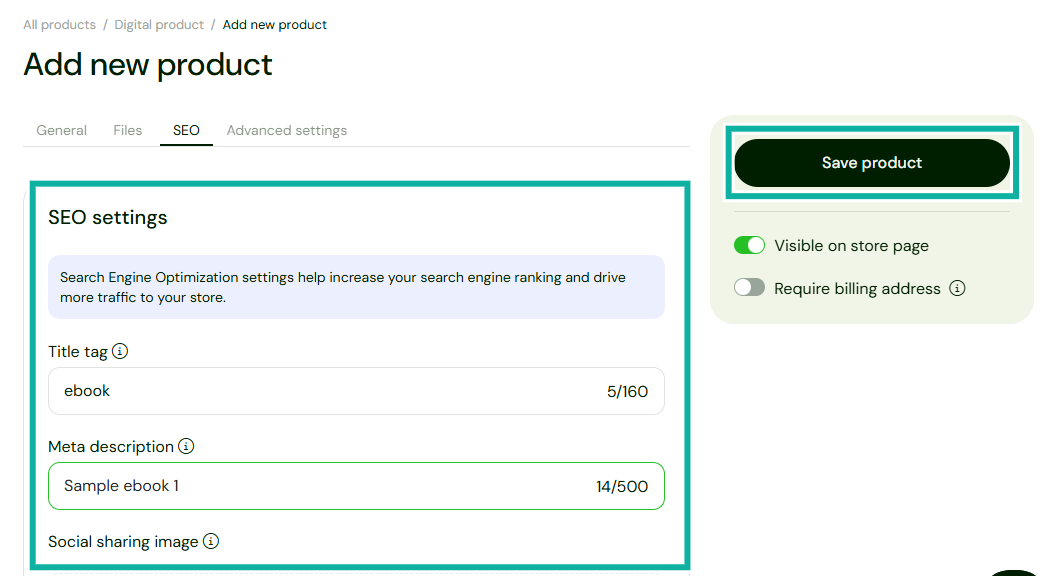This screenshot has height=576, width=1040.
Task: Open the Advanced settings tab
Action: coord(287,130)
